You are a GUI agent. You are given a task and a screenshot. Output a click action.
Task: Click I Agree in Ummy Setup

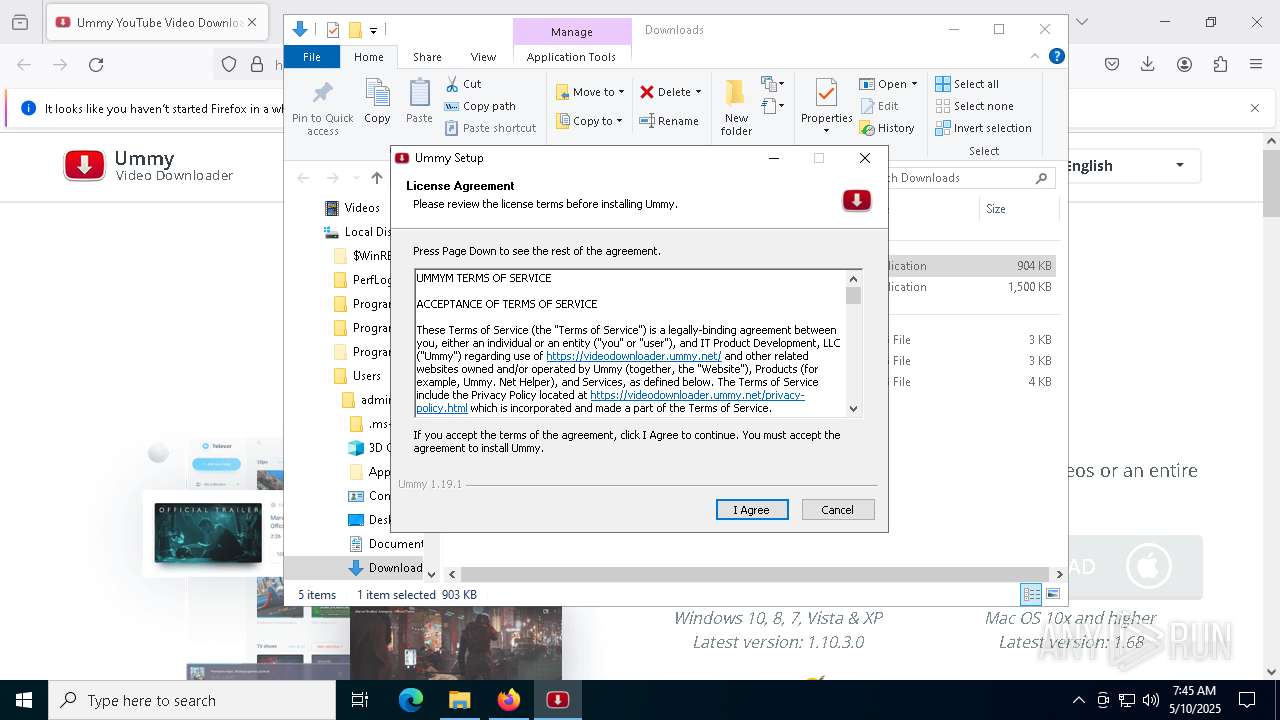(x=752, y=510)
